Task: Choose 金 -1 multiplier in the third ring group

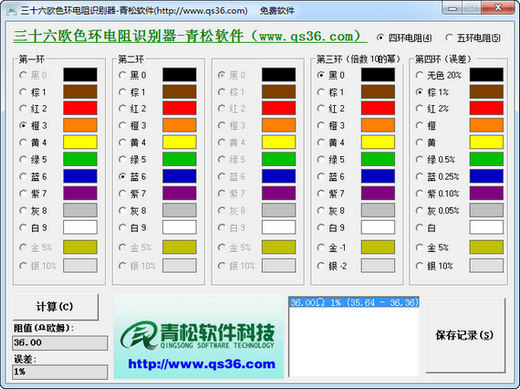Action: (332, 248)
